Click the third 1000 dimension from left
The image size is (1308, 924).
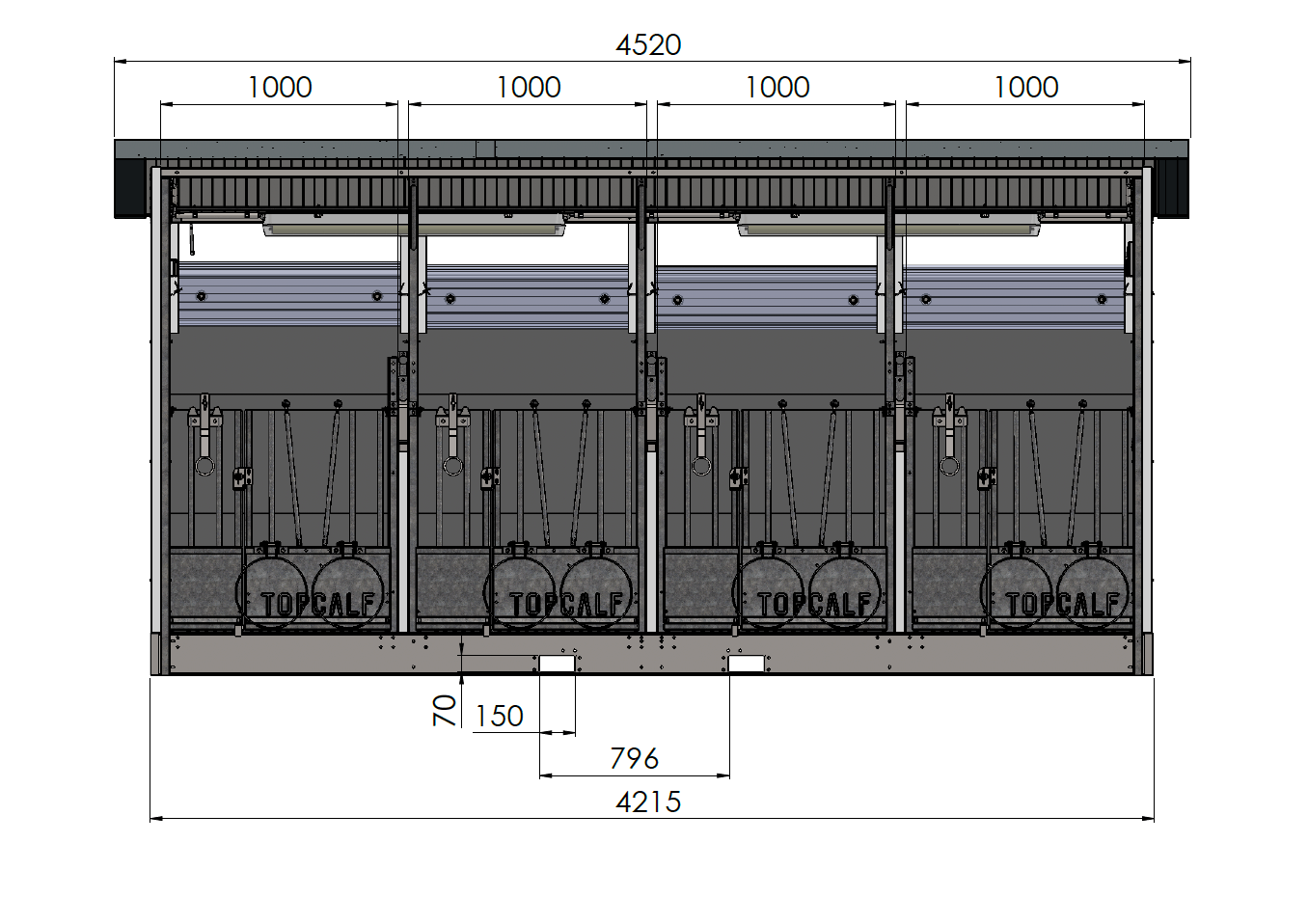pyautogui.click(x=777, y=88)
